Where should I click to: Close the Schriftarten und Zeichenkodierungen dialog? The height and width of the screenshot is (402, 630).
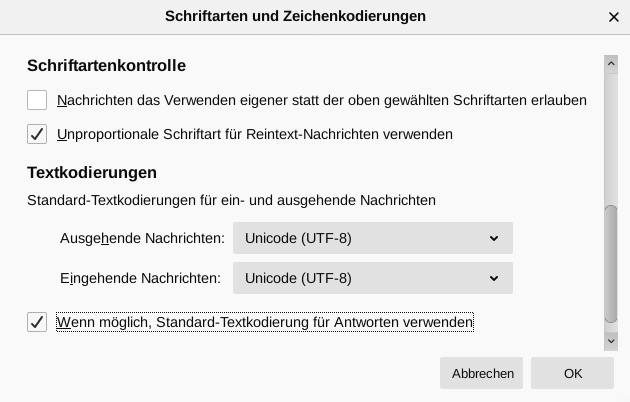(613, 17)
